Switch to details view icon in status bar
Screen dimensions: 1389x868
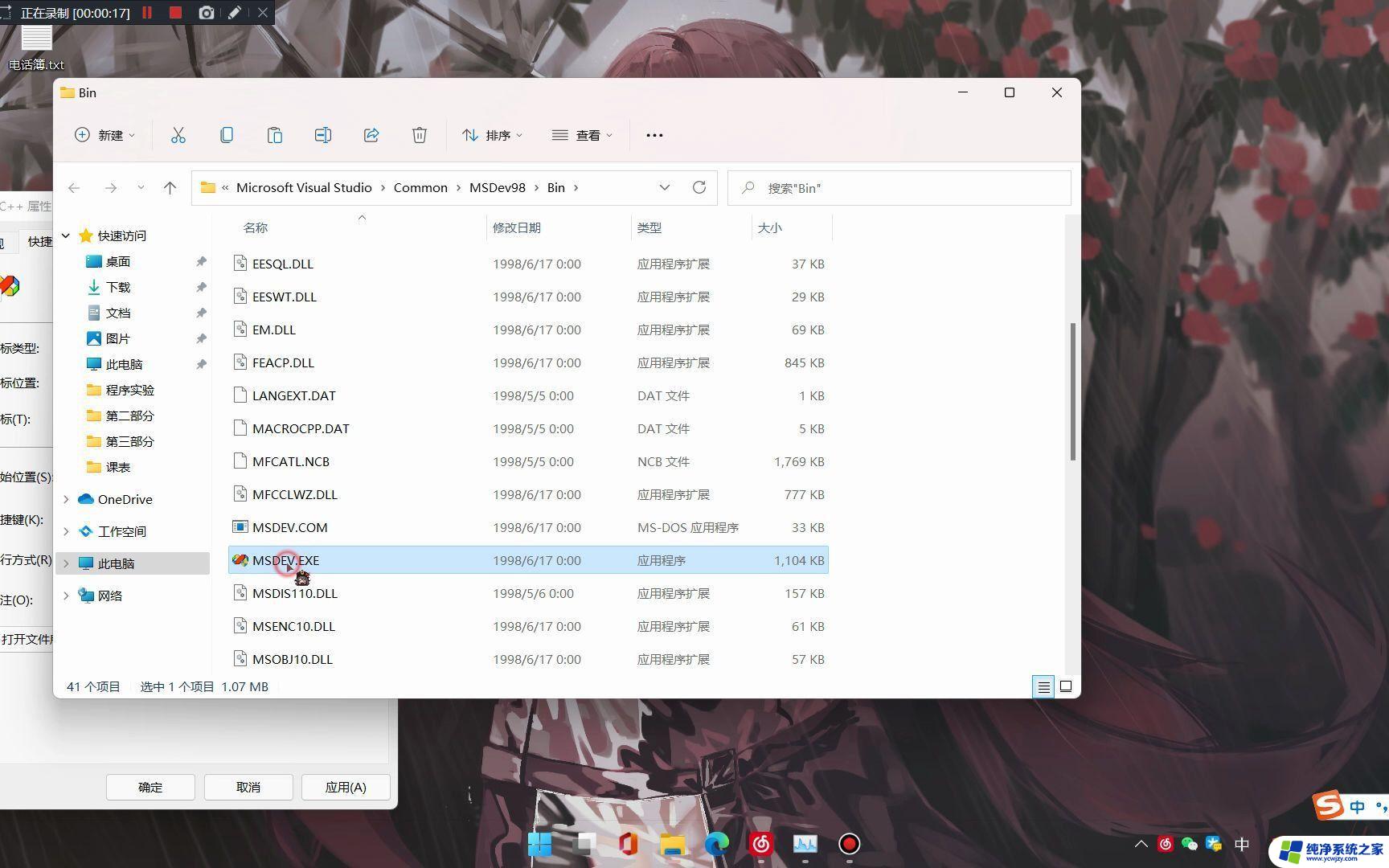pyautogui.click(x=1043, y=686)
